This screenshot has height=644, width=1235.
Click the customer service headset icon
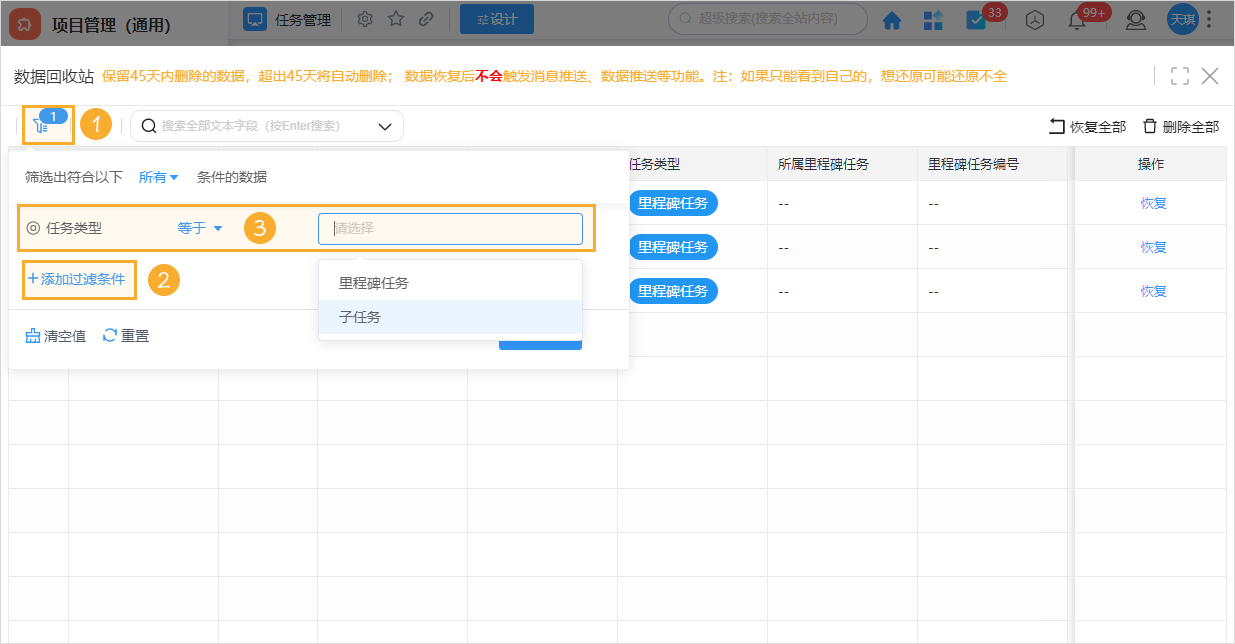pyautogui.click(x=1136, y=20)
